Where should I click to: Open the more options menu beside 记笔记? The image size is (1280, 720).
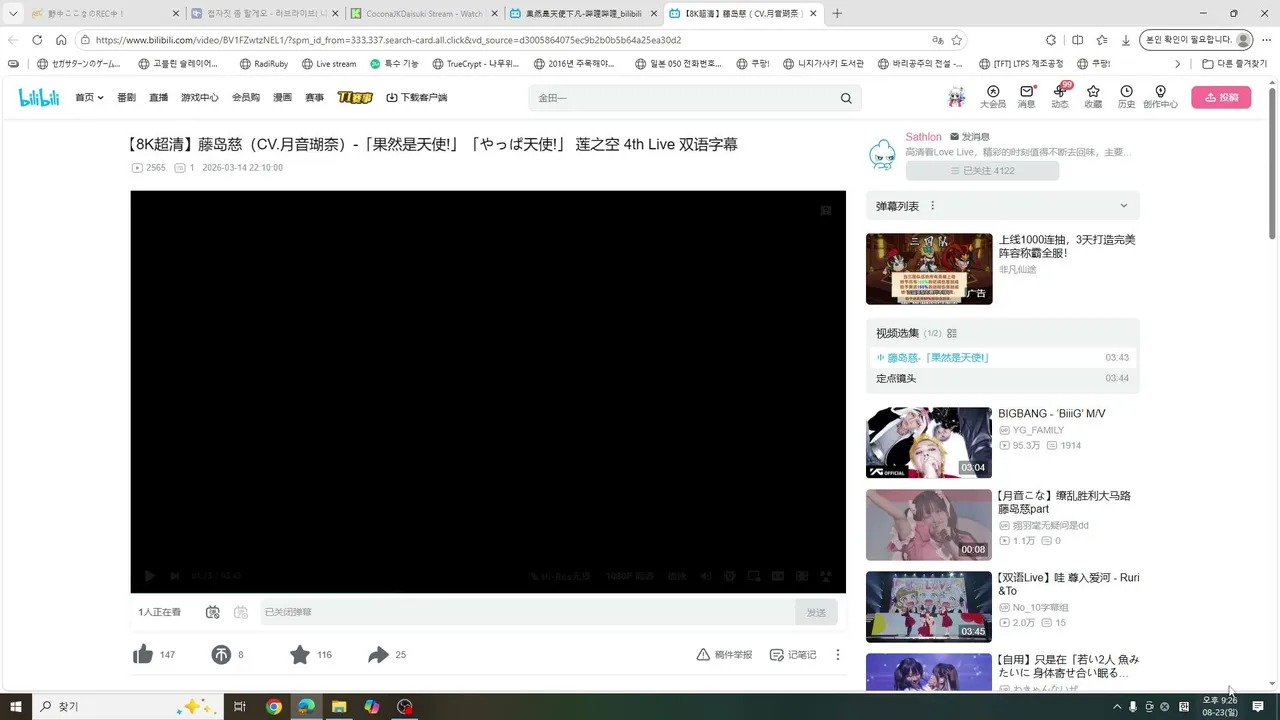pyautogui.click(x=838, y=655)
